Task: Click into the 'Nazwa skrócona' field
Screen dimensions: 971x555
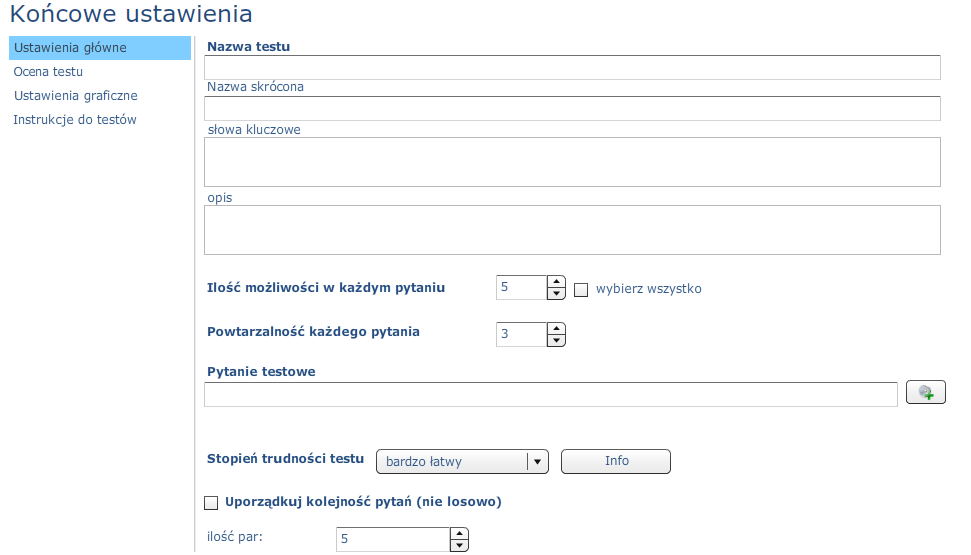Action: coord(572,108)
